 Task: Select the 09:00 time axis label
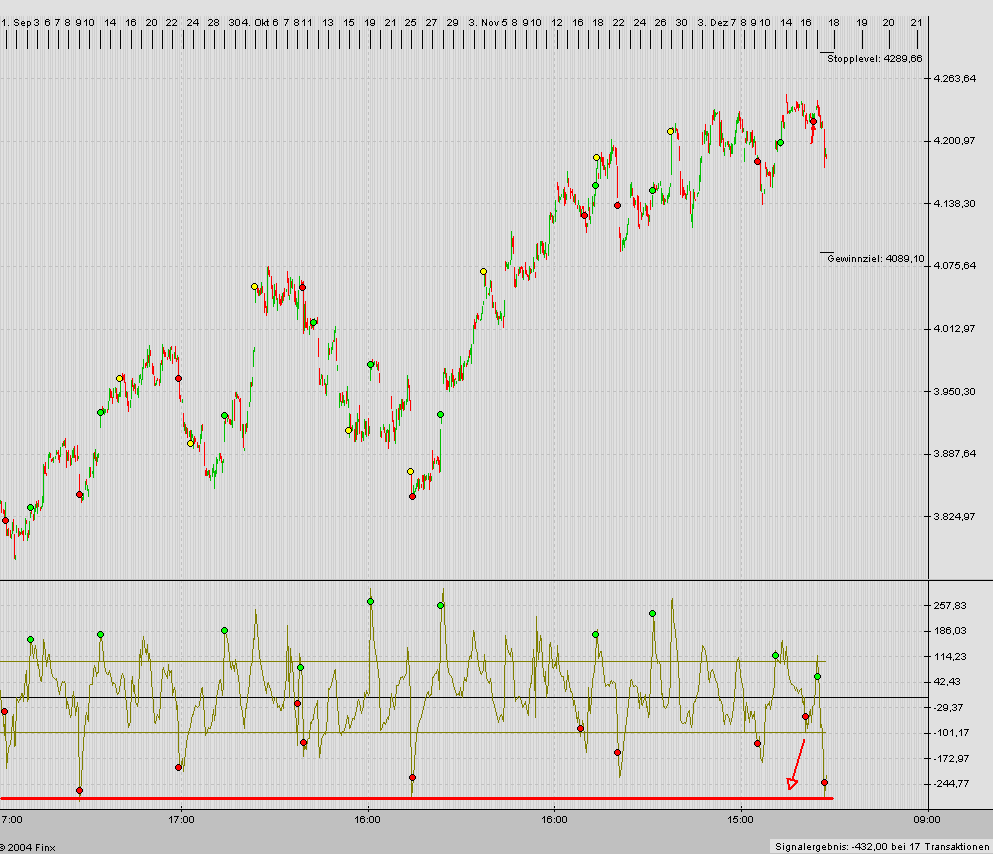point(927,820)
